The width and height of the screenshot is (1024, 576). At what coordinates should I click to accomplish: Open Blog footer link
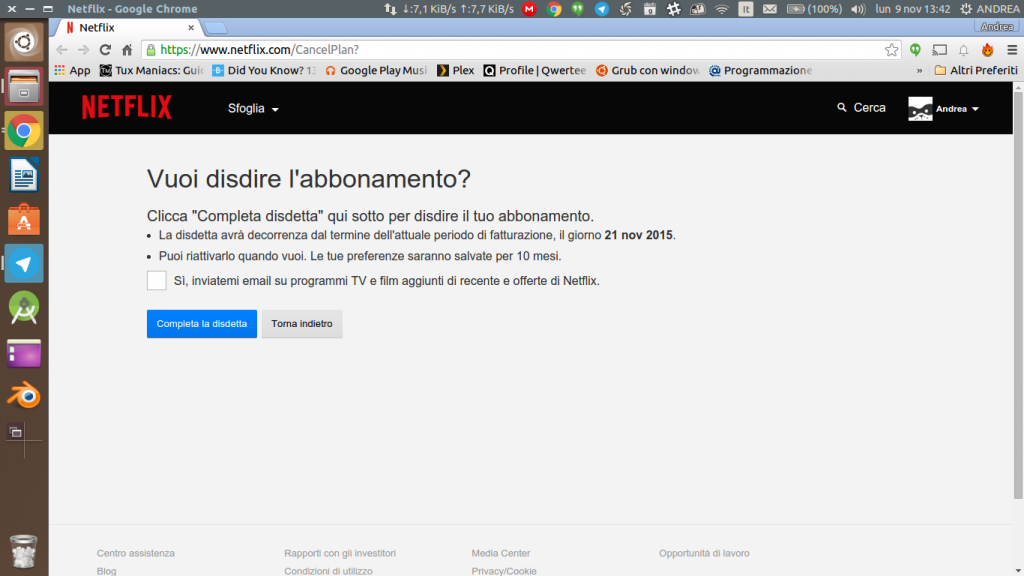pyautogui.click(x=106, y=571)
